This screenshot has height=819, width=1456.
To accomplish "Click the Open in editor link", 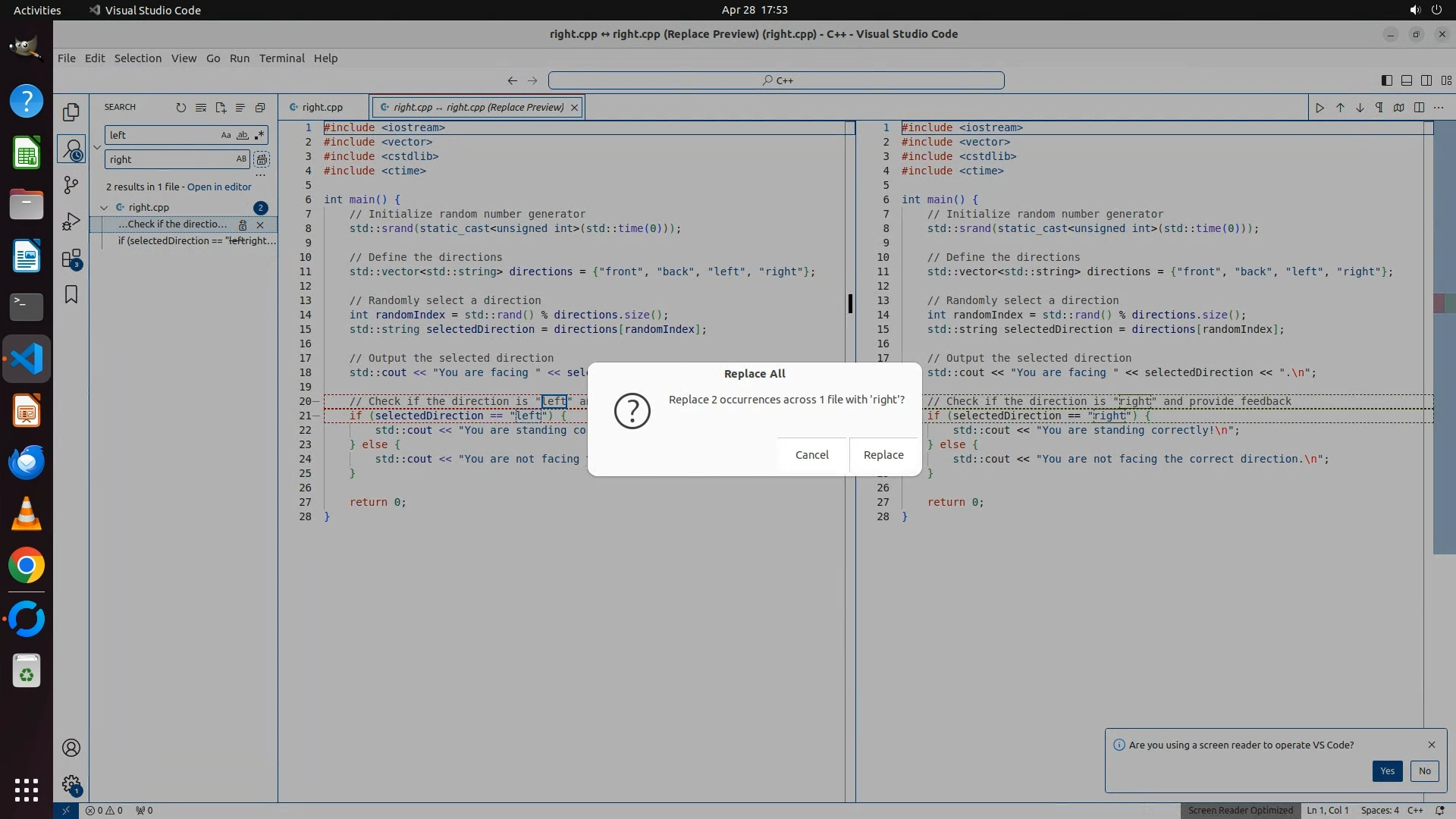I will coord(219,187).
